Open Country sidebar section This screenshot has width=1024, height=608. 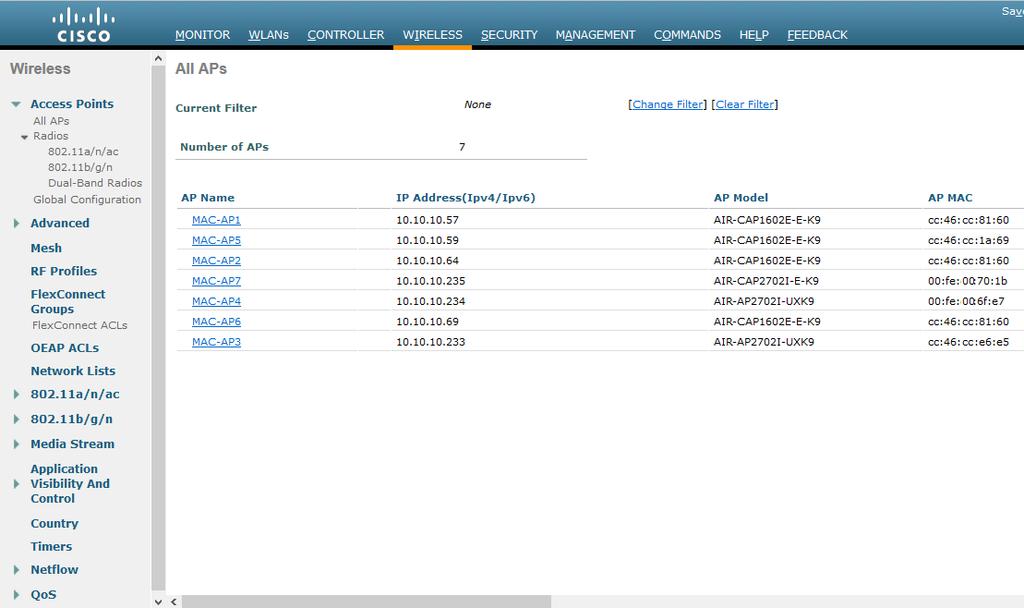point(54,524)
